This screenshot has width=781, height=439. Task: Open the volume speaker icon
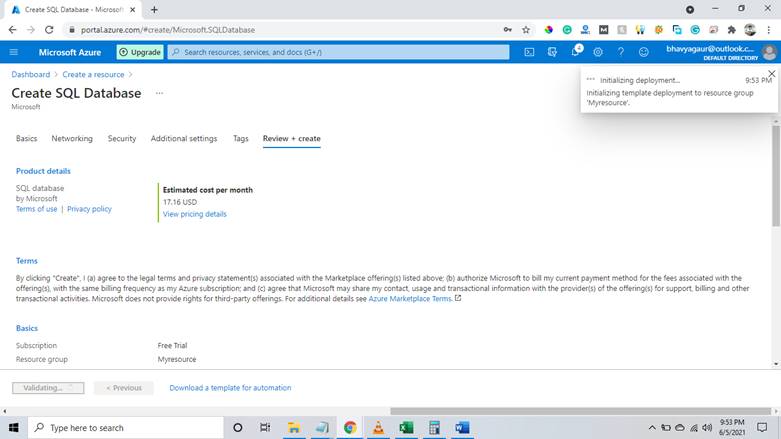tap(707, 428)
